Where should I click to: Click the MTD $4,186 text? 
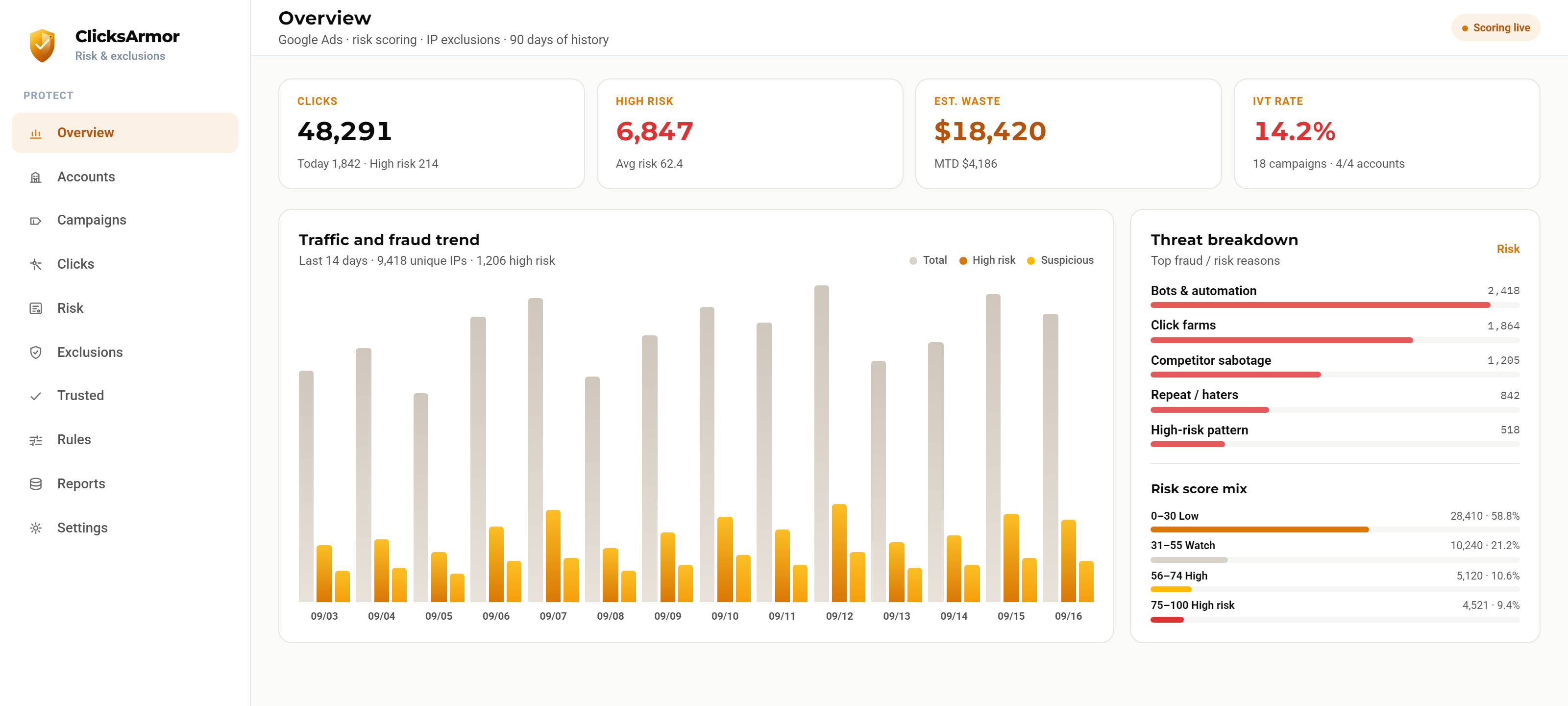[x=965, y=164]
